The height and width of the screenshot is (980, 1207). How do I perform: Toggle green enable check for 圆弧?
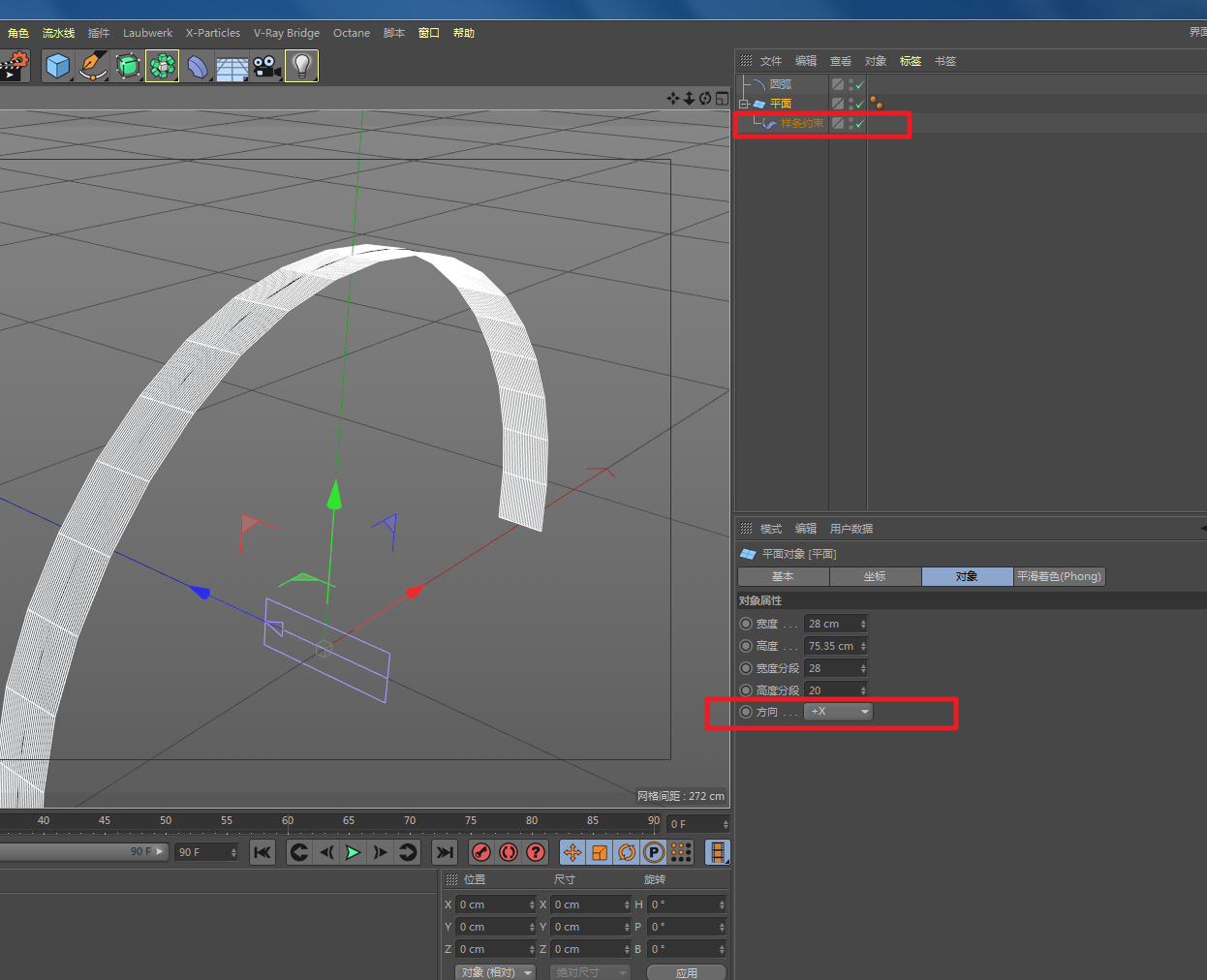click(x=859, y=85)
